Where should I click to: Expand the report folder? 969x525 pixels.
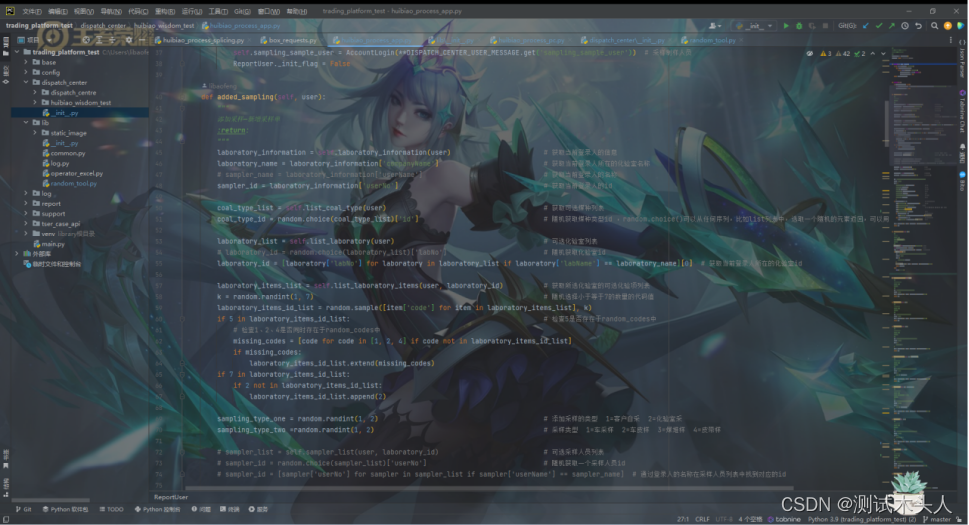pyautogui.click(x=26, y=203)
